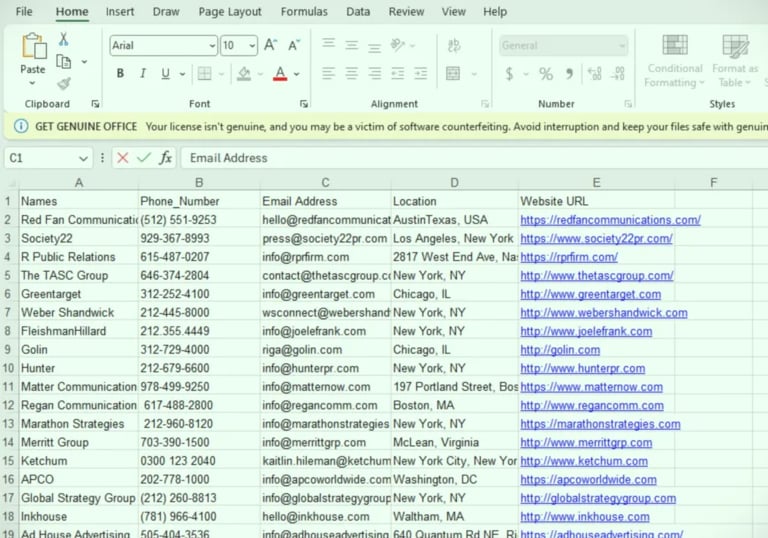
Task: Switch to Insert tab
Action: click(120, 12)
